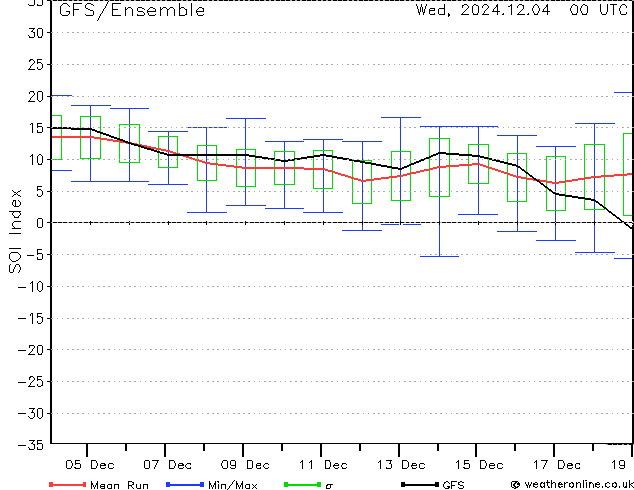Click the Min/Max legend label
The image size is (634, 490).
point(232,485)
